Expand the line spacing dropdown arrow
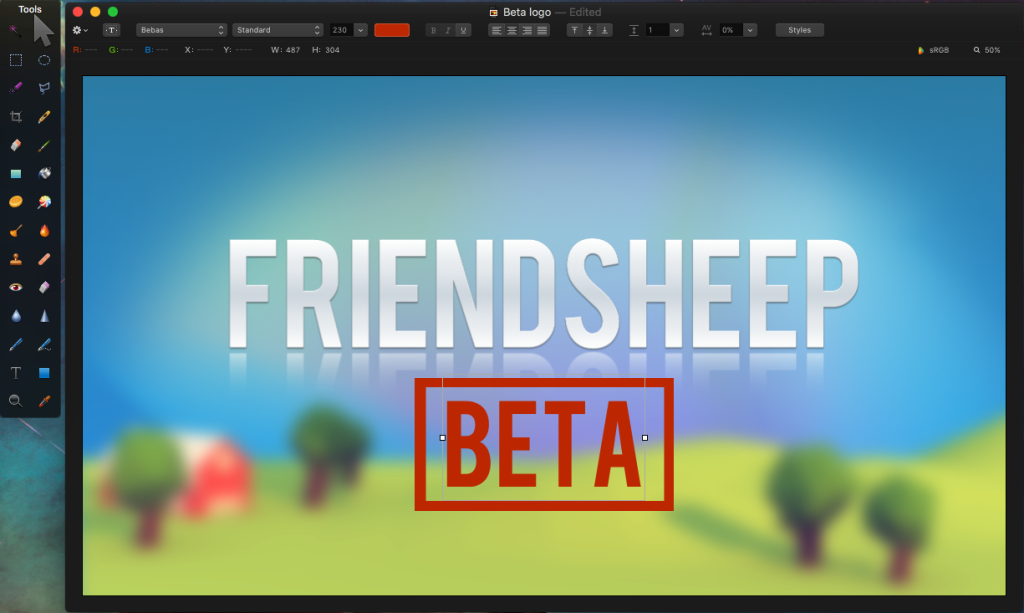The width and height of the screenshot is (1024, 613). point(677,30)
